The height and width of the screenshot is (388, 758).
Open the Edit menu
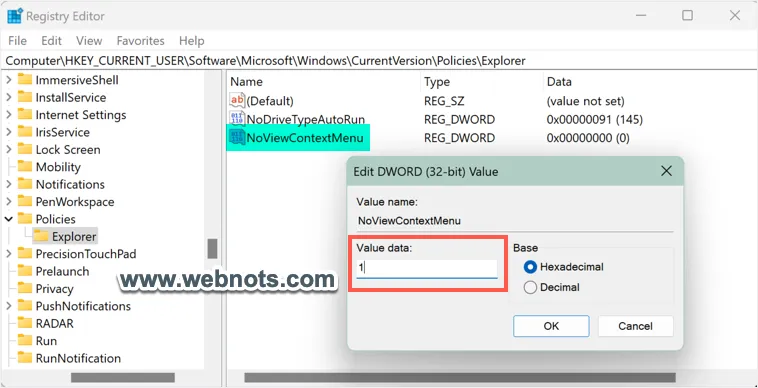[x=51, y=41]
